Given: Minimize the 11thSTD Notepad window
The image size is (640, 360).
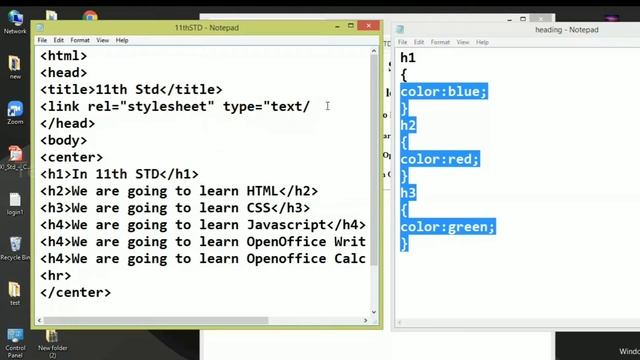Looking at the screenshot, I should point(337,26).
